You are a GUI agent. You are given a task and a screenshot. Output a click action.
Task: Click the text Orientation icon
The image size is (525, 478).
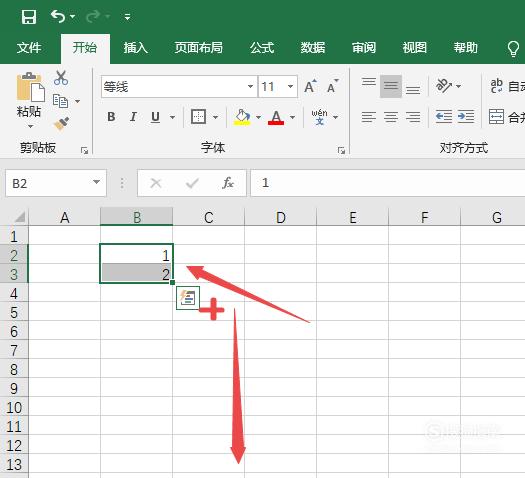coord(444,86)
